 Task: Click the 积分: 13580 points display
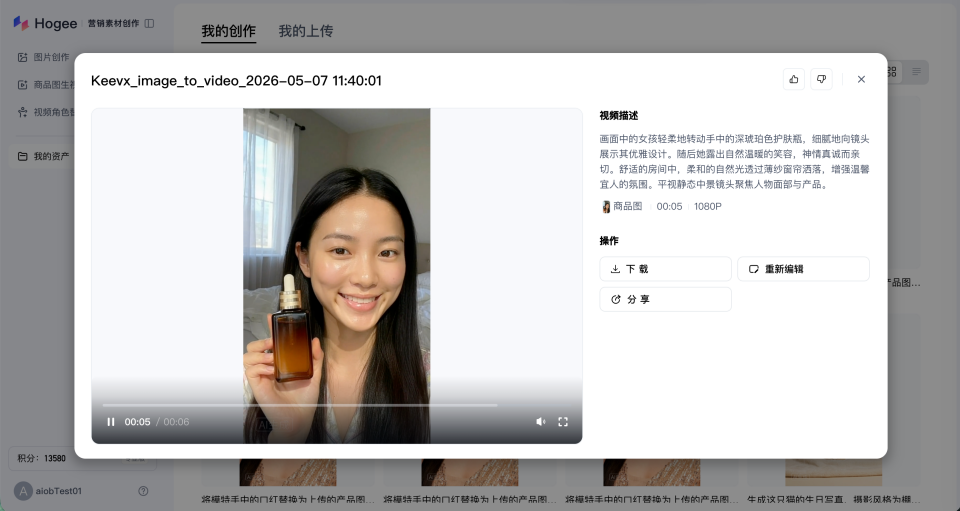[42, 458]
